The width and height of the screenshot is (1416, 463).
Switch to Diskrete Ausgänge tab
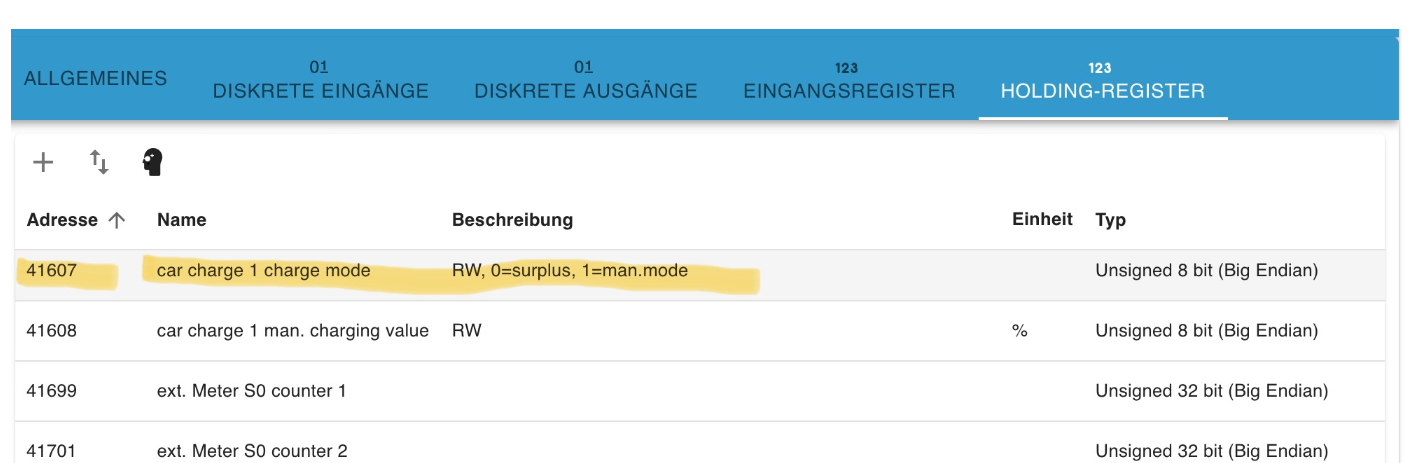[x=585, y=81]
